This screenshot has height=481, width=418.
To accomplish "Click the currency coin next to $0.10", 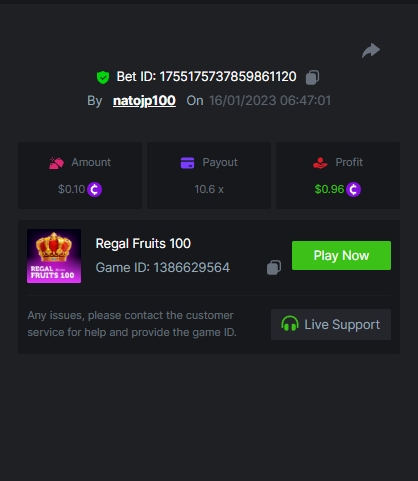I will 94,190.
